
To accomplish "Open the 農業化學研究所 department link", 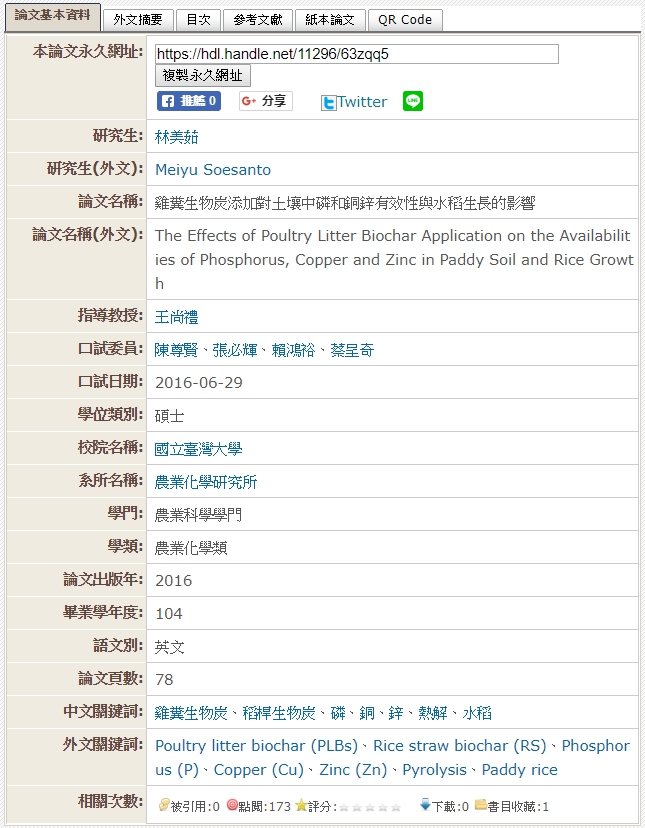I will (206, 482).
